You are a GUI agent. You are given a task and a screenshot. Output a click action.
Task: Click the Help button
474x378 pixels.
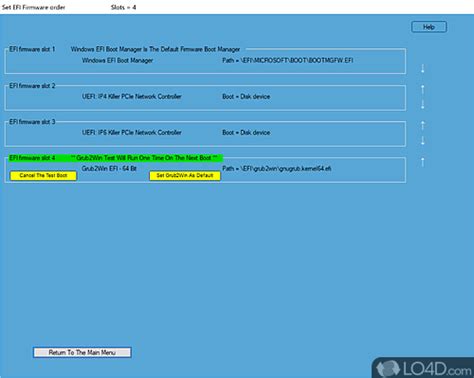tap(429, 27)
